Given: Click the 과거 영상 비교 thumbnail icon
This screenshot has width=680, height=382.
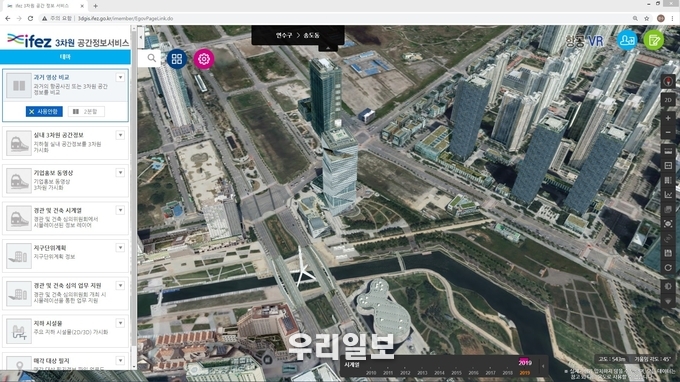Looking at the screenshot, I should (19, 86).
